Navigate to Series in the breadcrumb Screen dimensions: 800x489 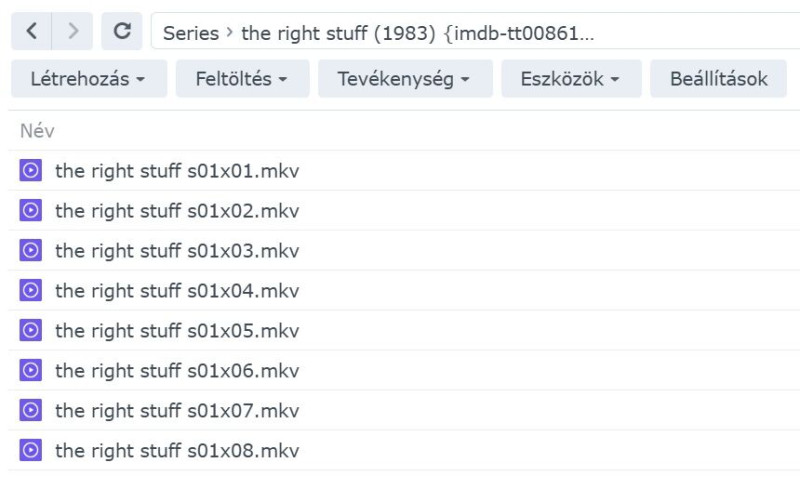(x=191, y=33)
